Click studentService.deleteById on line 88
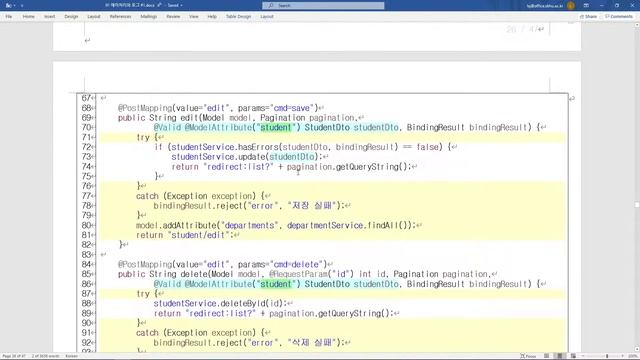The height and width of the screenshot is (360, 640). tap(209, 303)
